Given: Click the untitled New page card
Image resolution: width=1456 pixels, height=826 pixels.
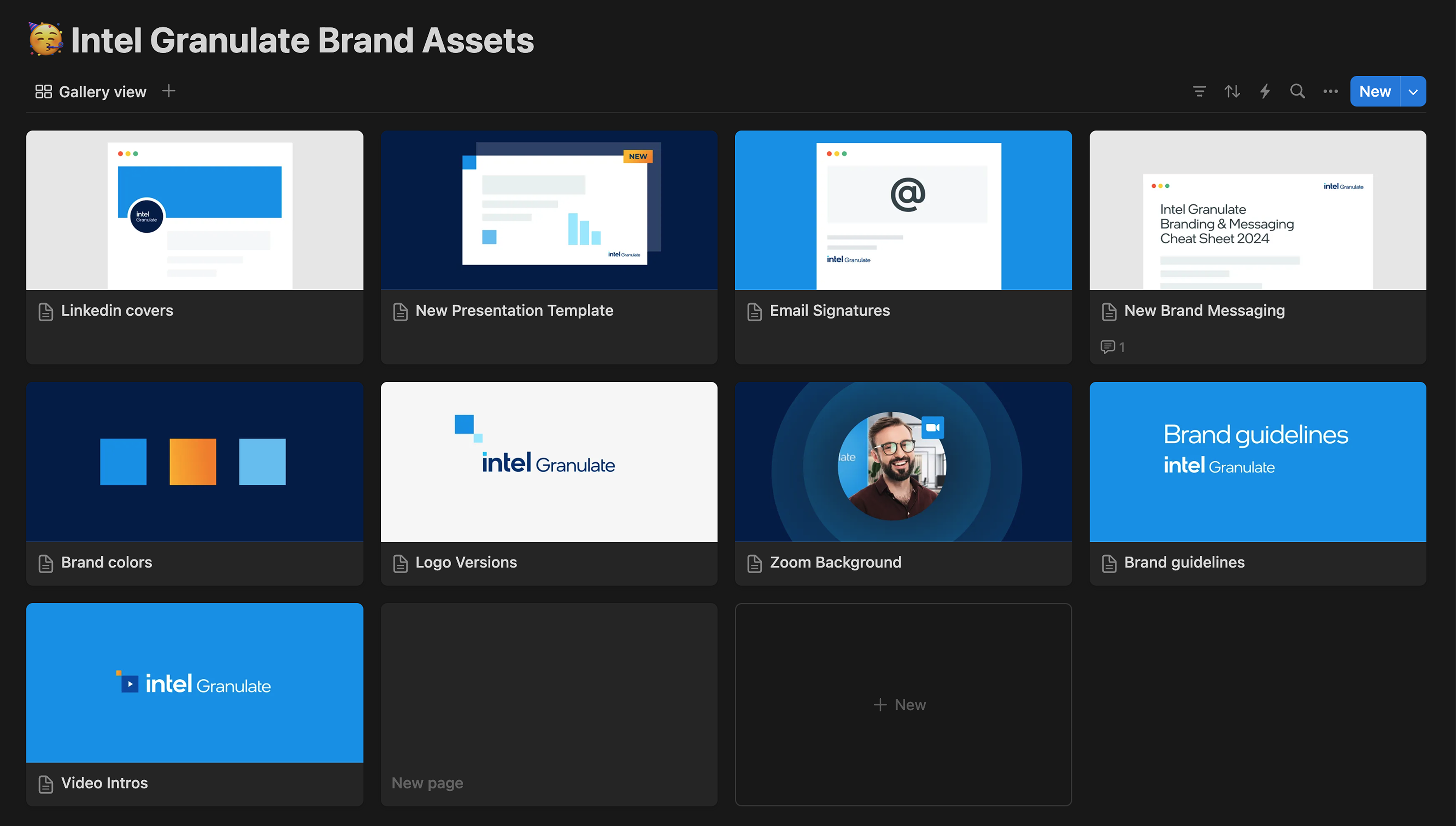Looking at the screenshot, I should (x=549, y=704).
